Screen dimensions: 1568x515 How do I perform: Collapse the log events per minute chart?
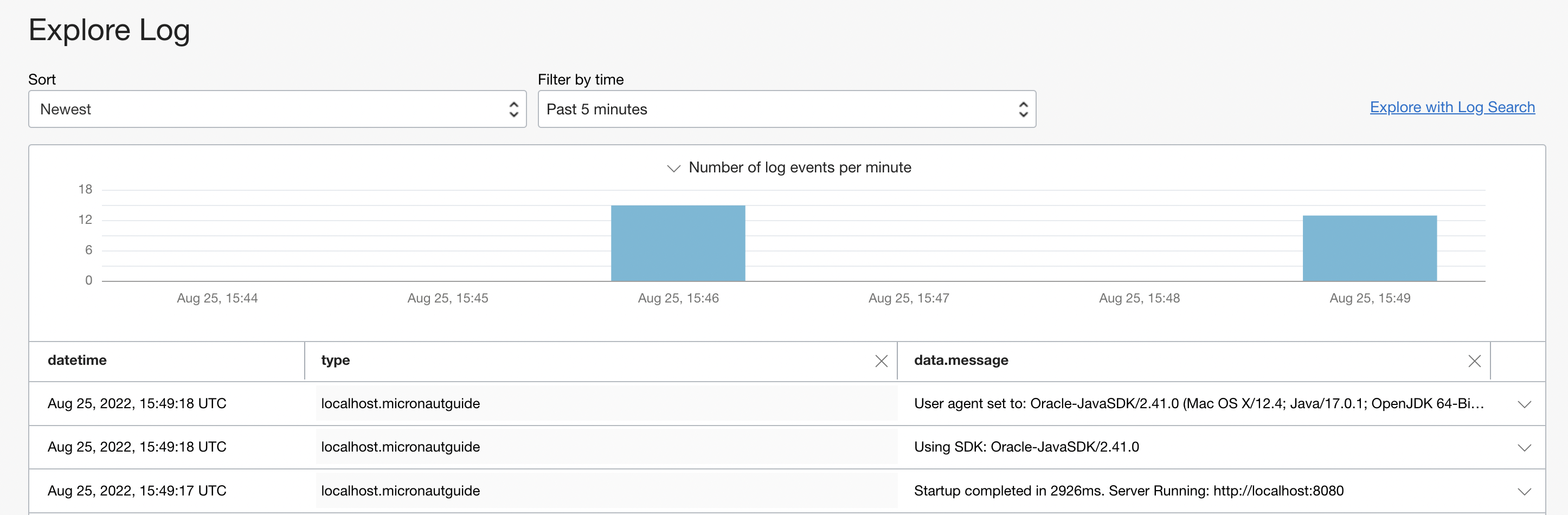(673, 168)
